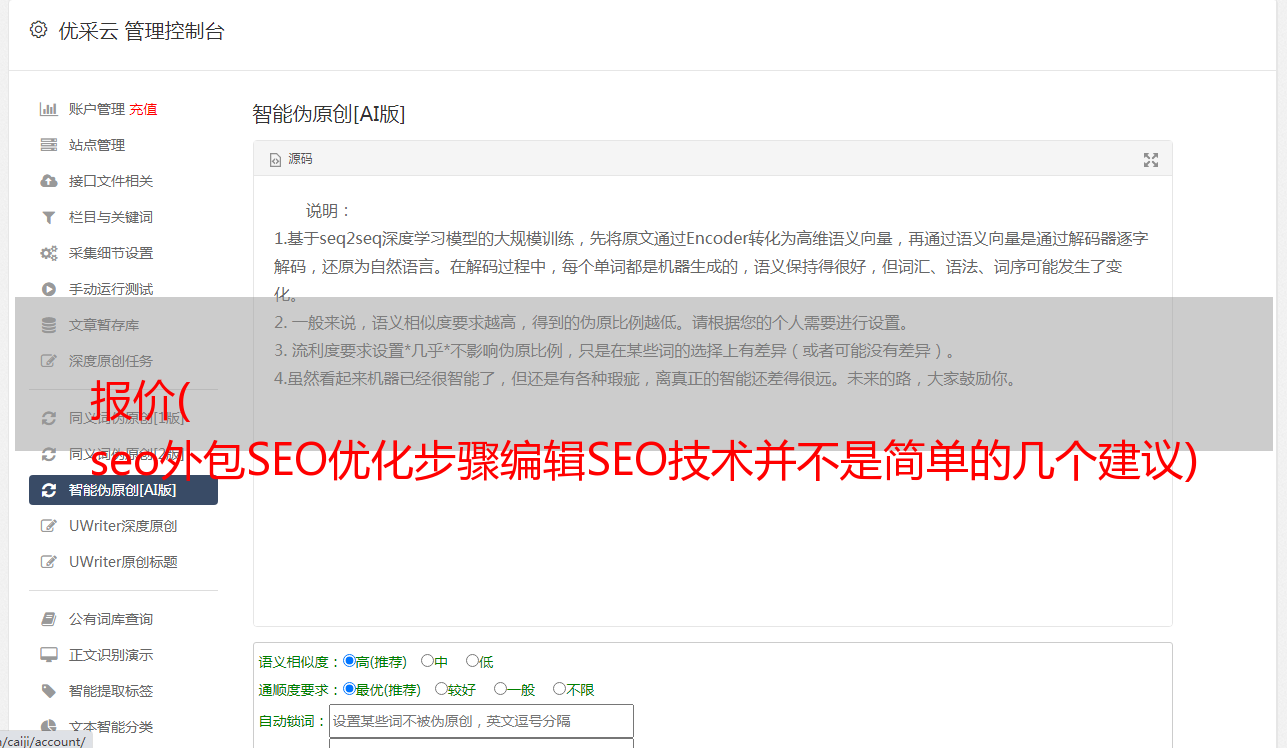Open 正文识别演示 via its monitor icon
This screenshot has width=1287, height=748.
click(x=48, y=655)
